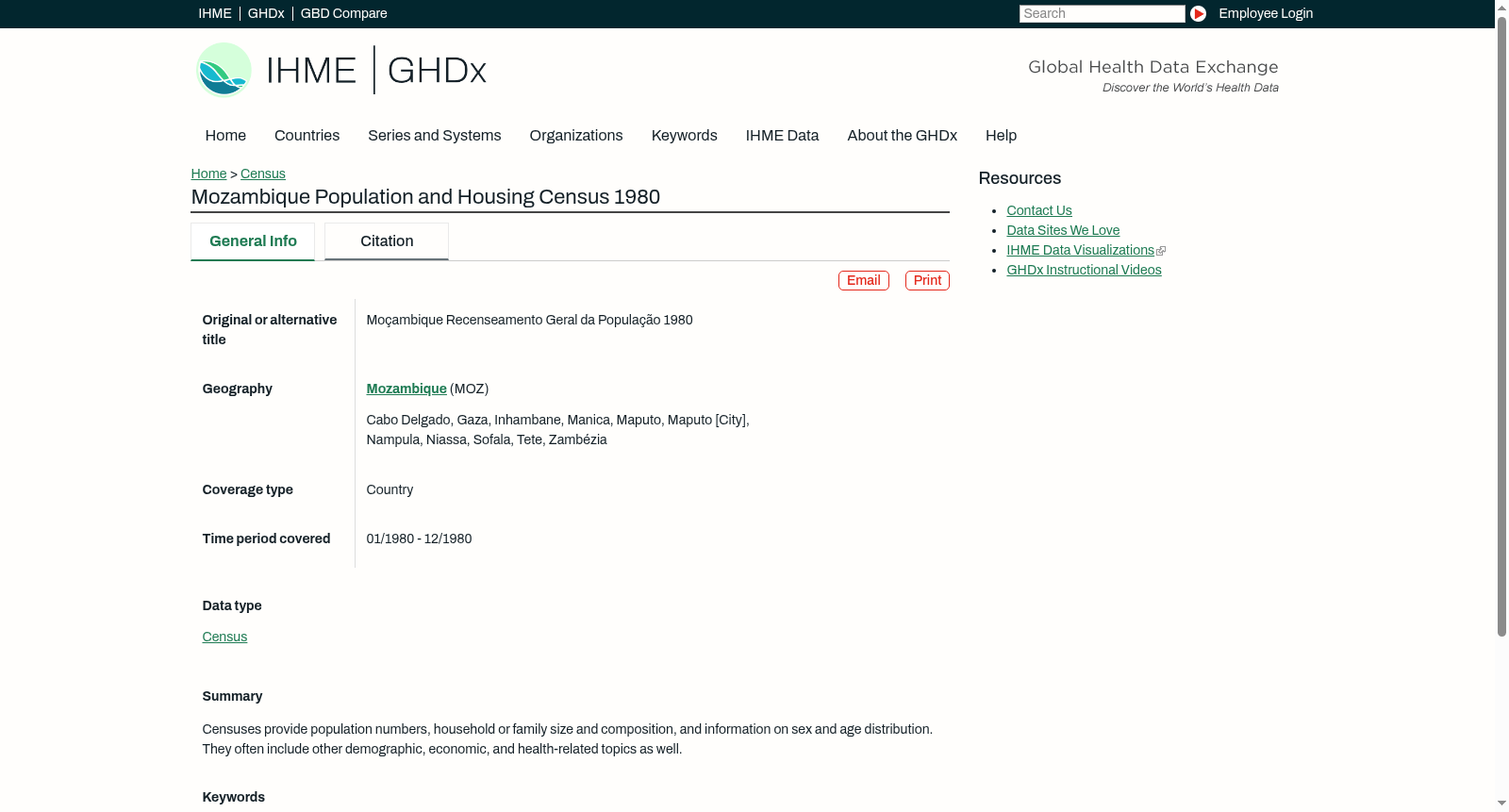Click the page title Mozambique Population and Housing Census 1980
The height and width of the screenshot is (812, 1509).
(x=425, y=197)
